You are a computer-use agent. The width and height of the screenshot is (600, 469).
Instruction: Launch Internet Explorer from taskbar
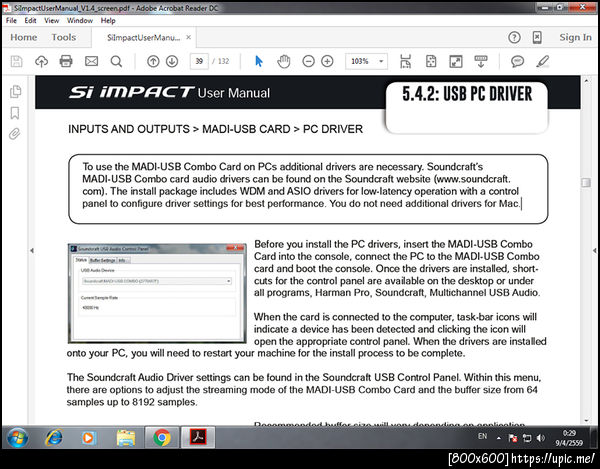point(54,437)
